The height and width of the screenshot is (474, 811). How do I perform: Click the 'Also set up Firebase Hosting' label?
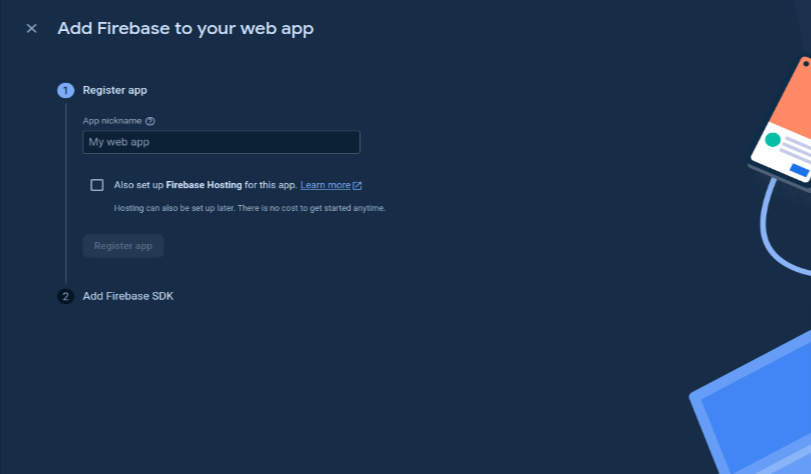coord(205,185)
